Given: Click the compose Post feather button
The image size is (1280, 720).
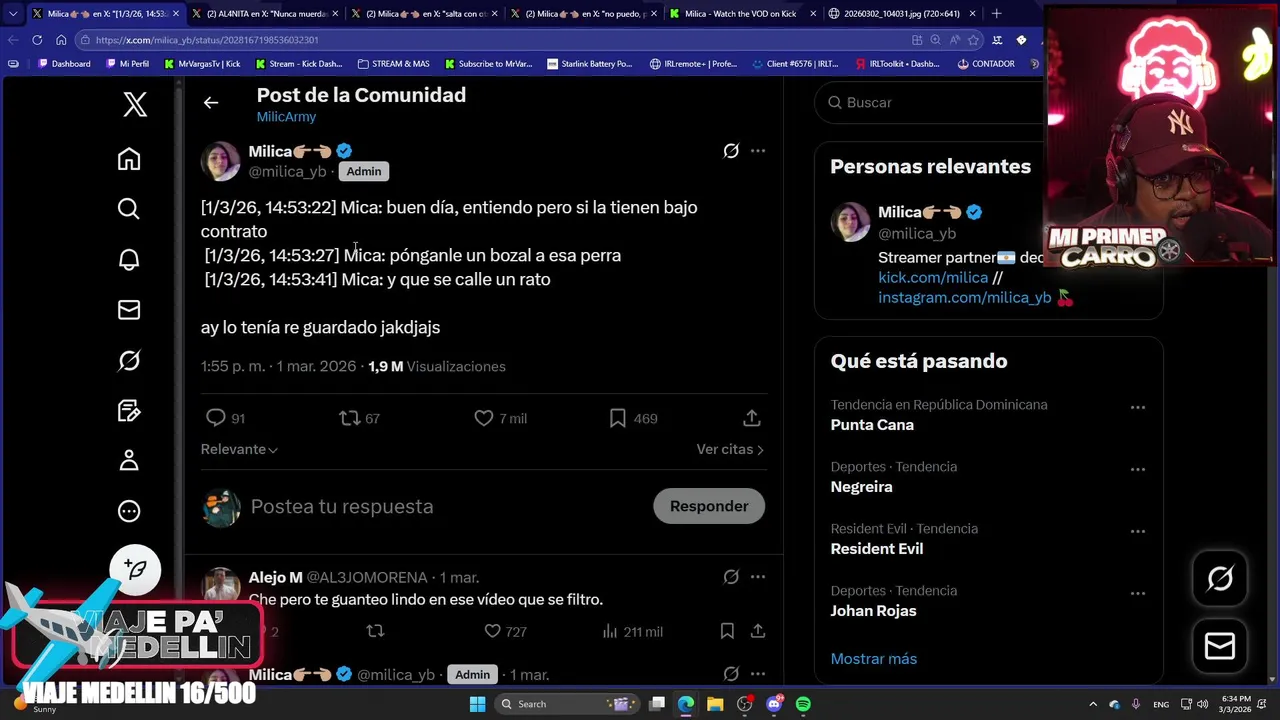Looking at the screenshot, I should click(x=135, y=569).
